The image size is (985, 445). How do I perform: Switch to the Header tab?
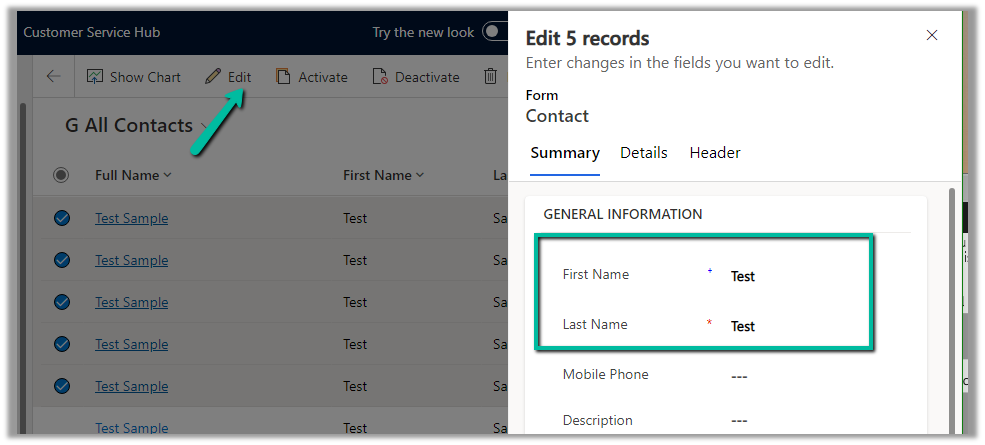point(715,153)
